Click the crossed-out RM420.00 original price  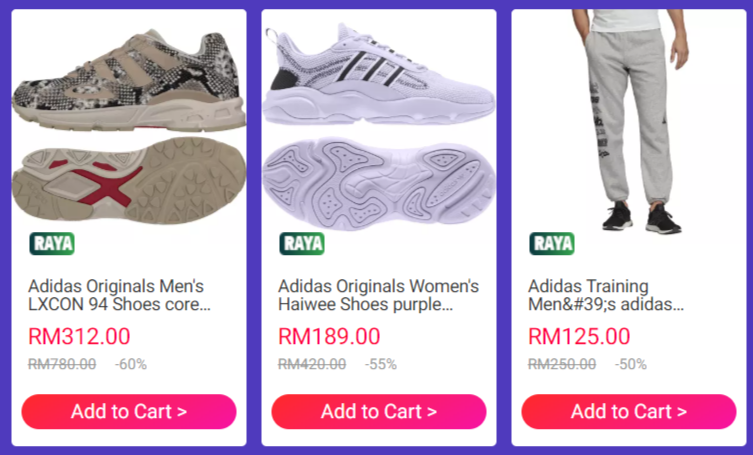[312, 364]
